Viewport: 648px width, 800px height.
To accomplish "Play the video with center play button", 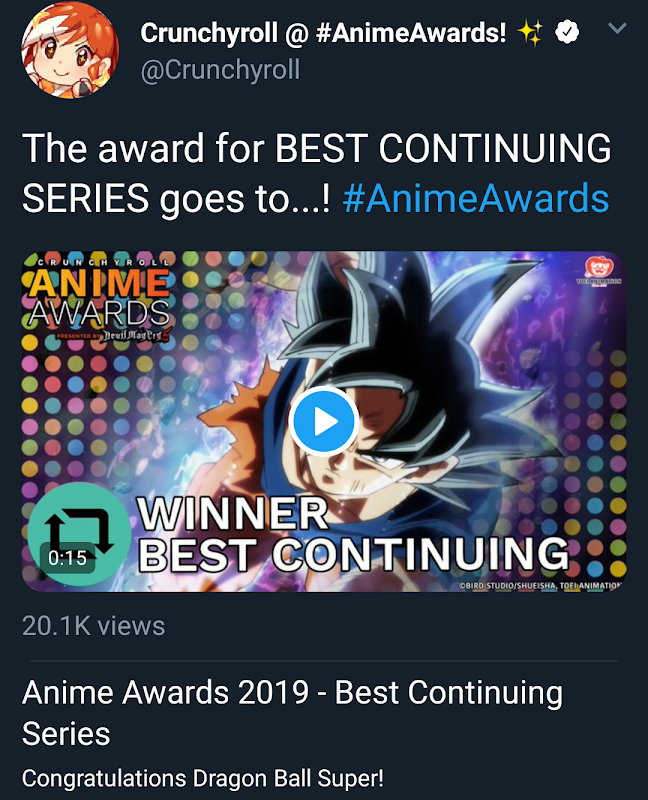I will pos(323,422).
